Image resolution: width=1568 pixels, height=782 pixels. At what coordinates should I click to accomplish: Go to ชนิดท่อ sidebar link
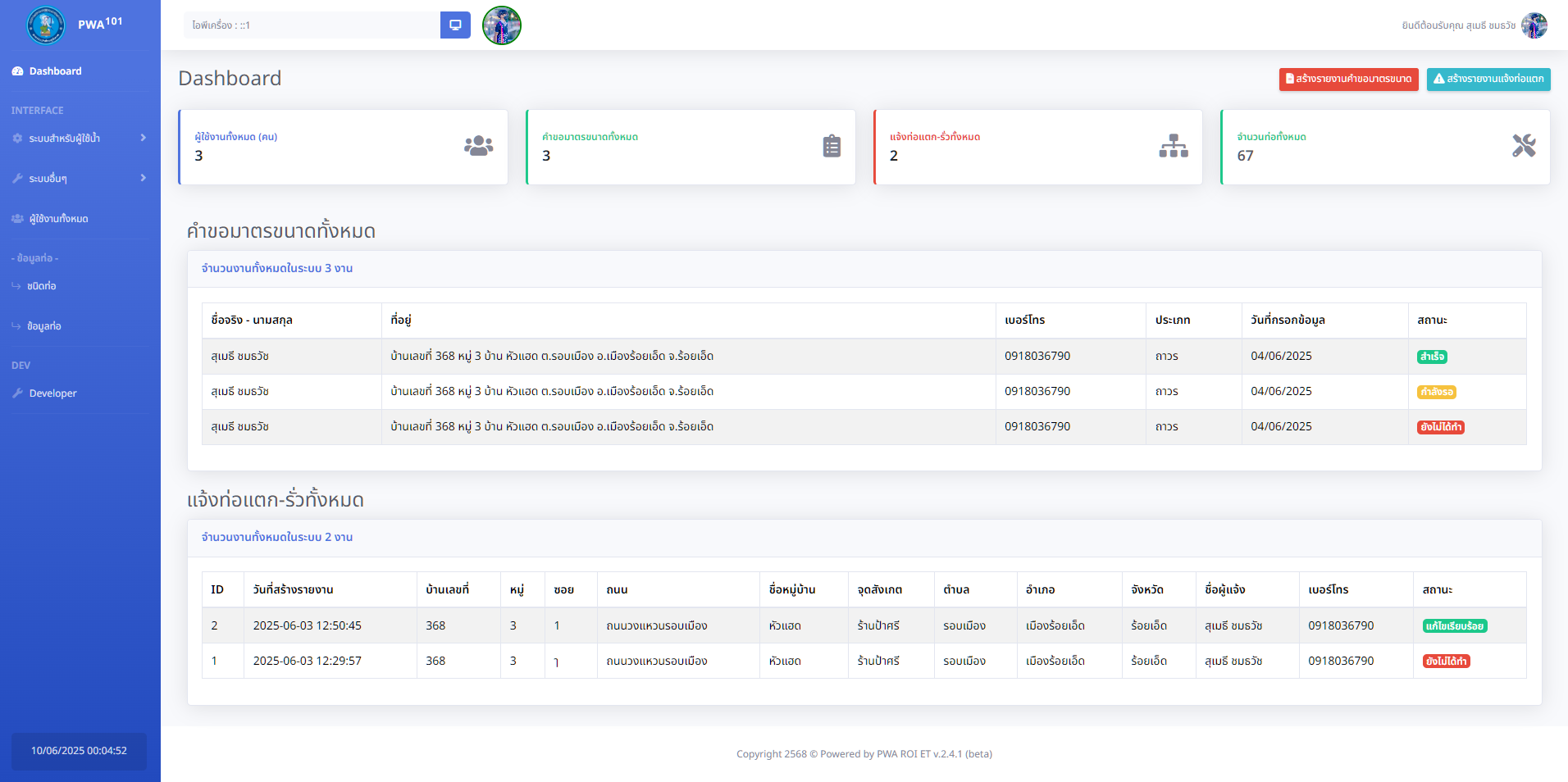(42, 286)
